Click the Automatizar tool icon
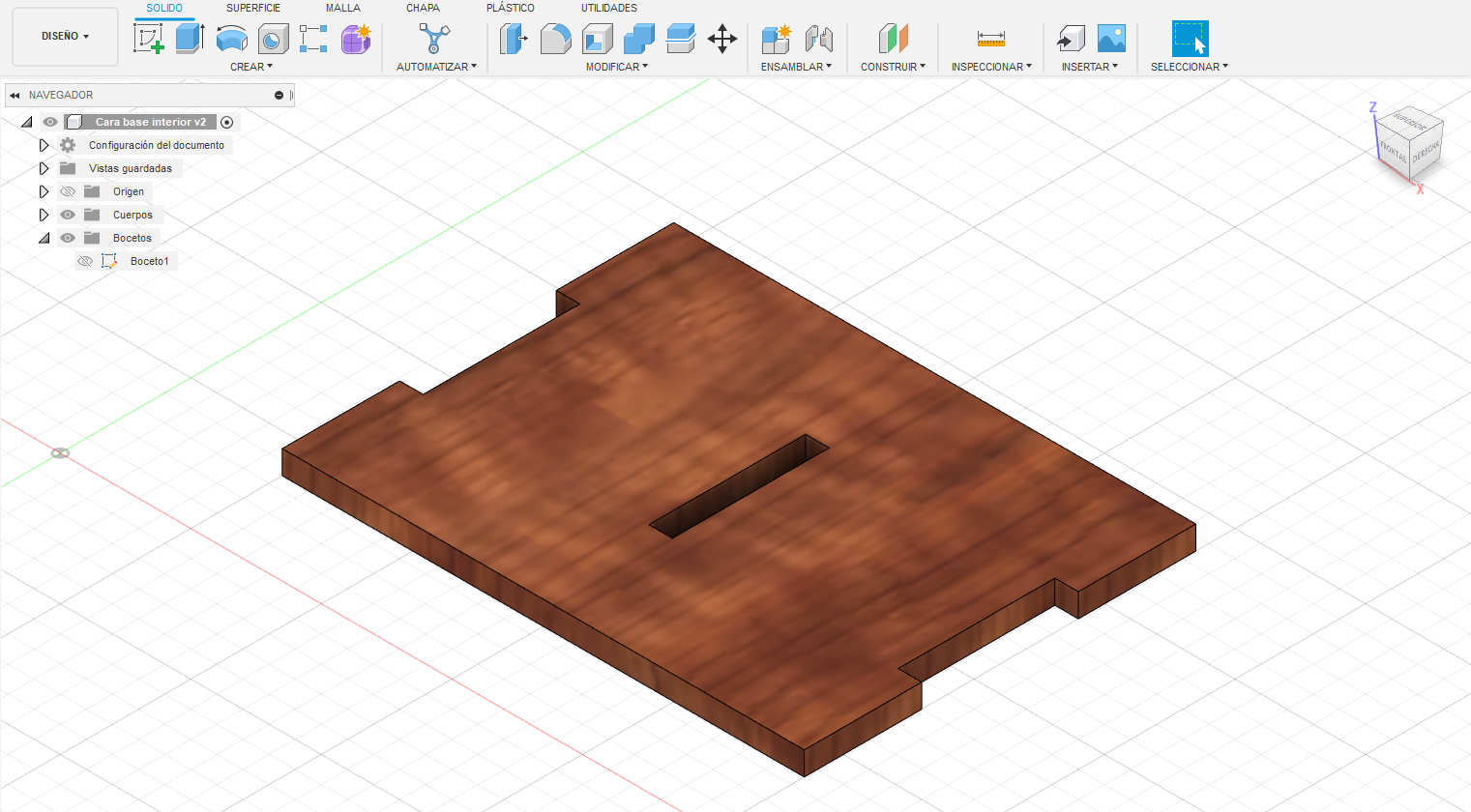The height and width of the screenshot is (812, 1471). click(x=434, y=39)
